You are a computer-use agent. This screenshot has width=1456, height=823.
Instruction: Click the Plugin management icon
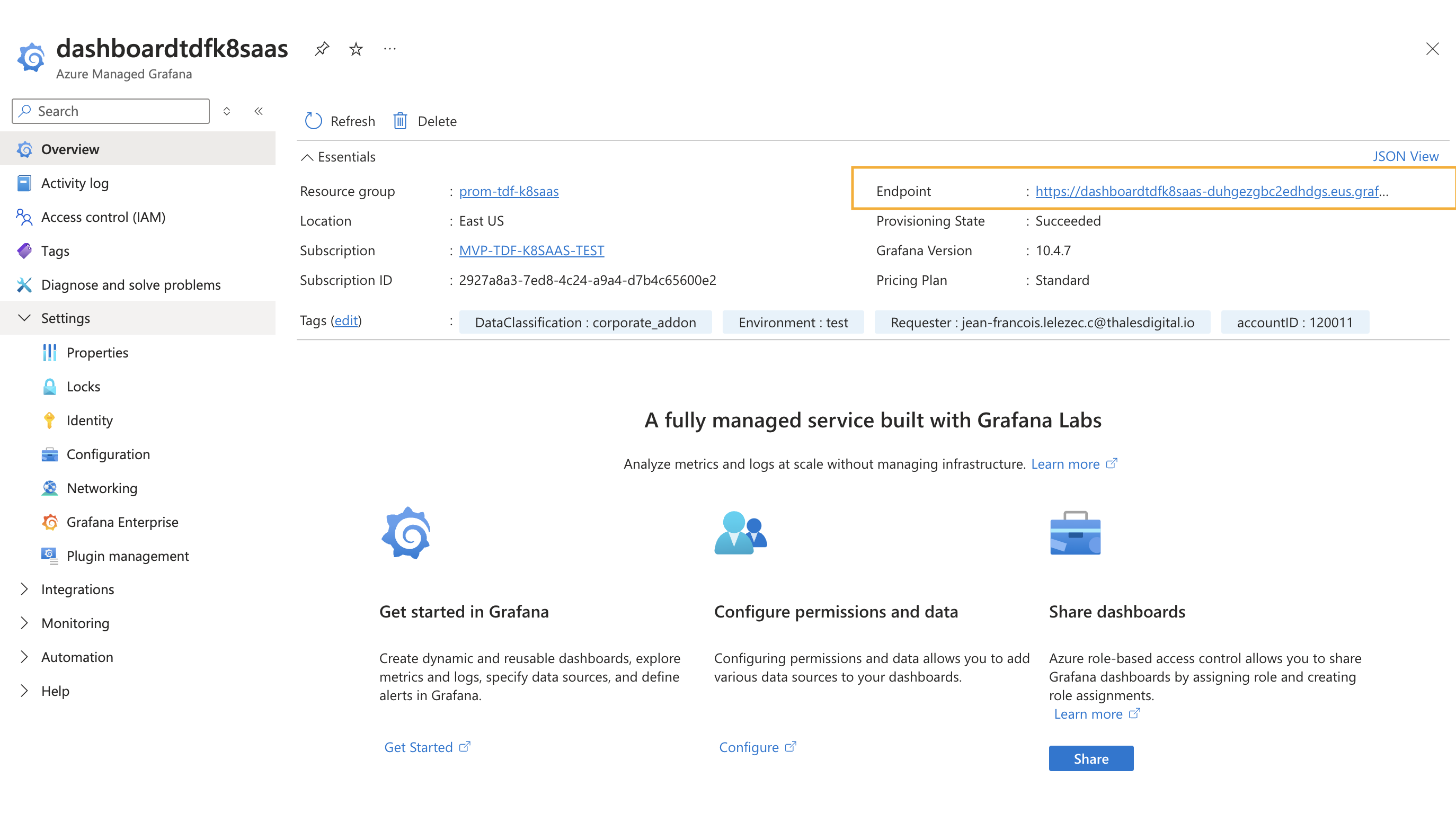pyautogui.click(x=50, y=556)
